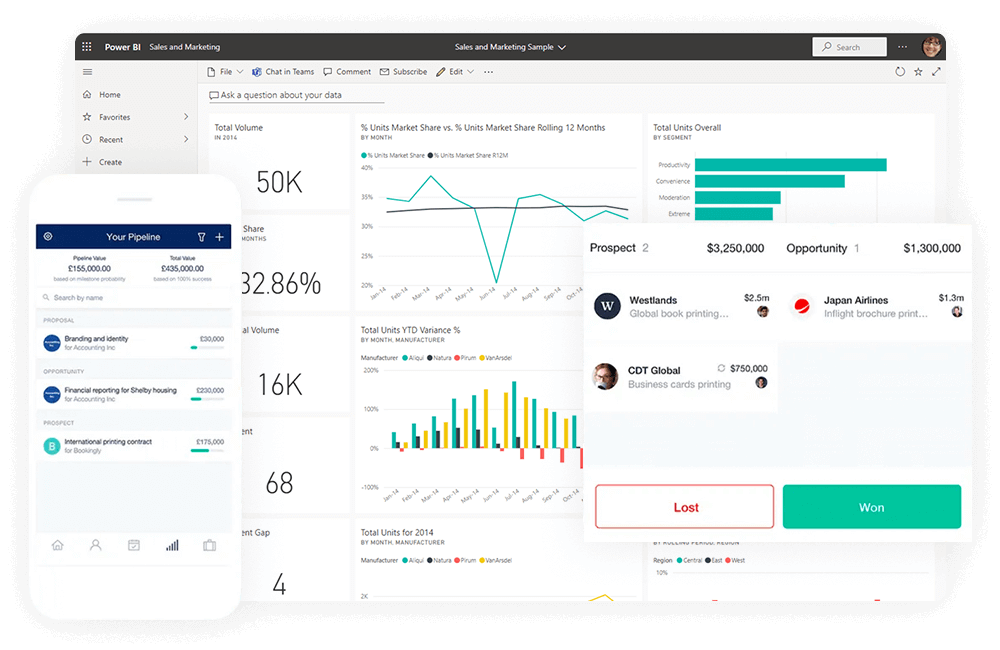
Task: Select Central region legend swatch
Action: (x=679, y=561)
